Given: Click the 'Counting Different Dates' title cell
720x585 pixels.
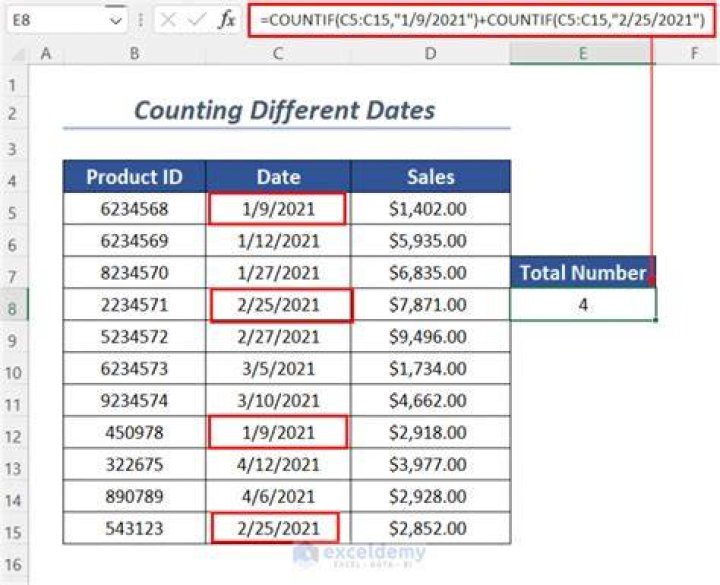Looking at the screenshot, I should tap(287, 111).
